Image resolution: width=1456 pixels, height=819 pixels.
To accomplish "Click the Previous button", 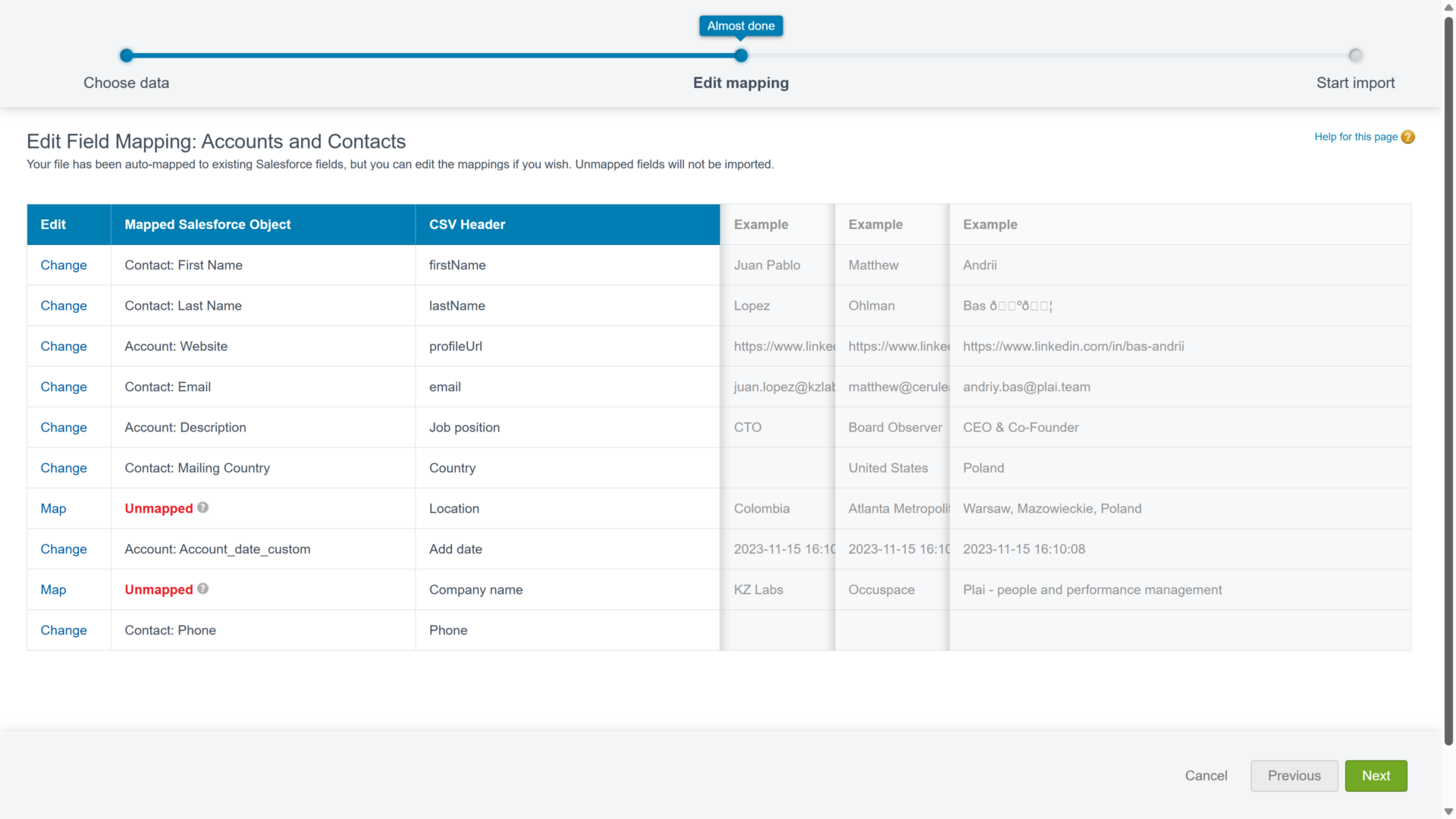I will (x=1294, y=775).
